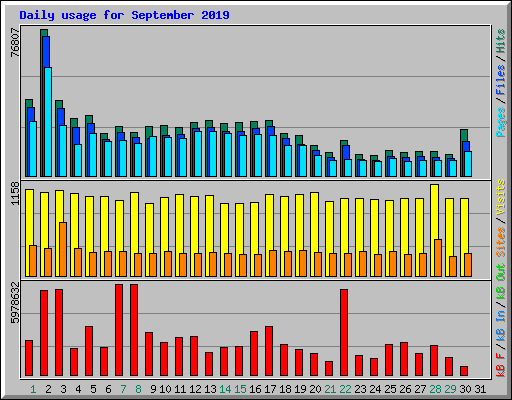Click green day label 22
Image resolution: width=512 pixels, height=400 pixels.
coord(345,389)
